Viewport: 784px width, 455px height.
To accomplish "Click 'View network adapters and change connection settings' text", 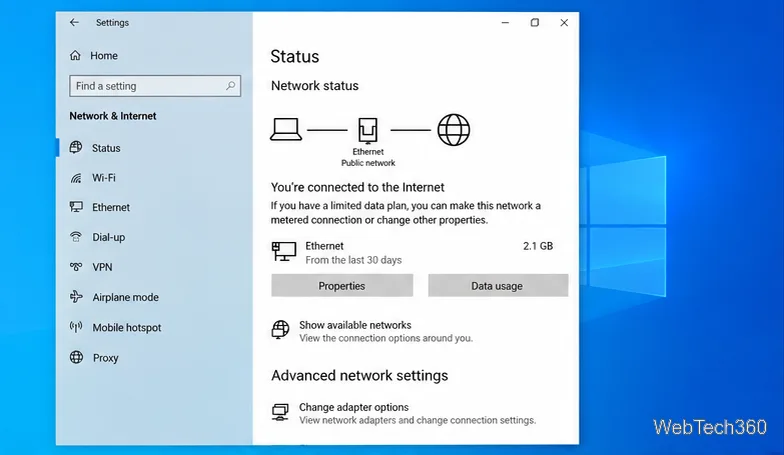I will (418, 420).
